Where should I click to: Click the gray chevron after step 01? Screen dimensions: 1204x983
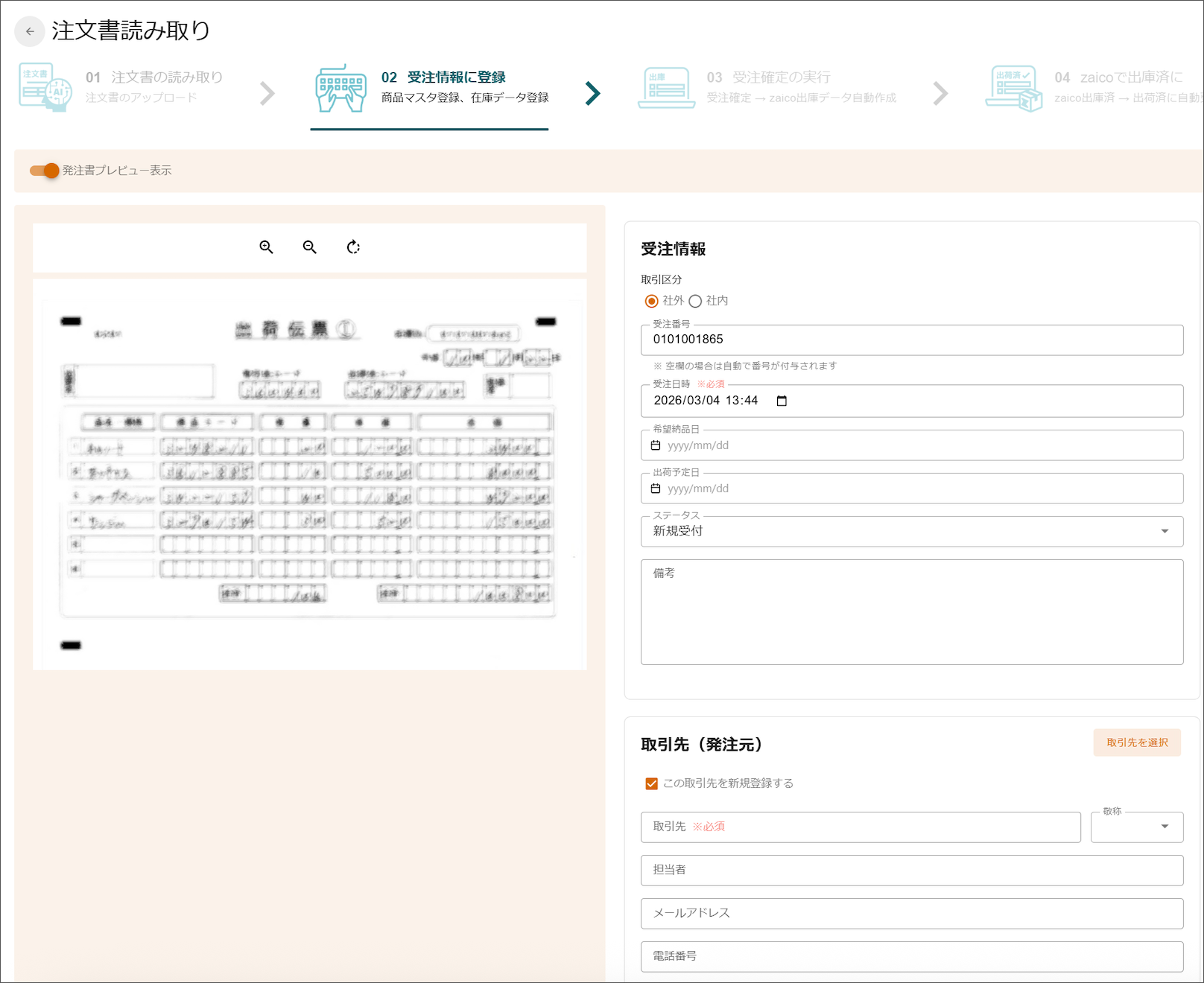267,93
